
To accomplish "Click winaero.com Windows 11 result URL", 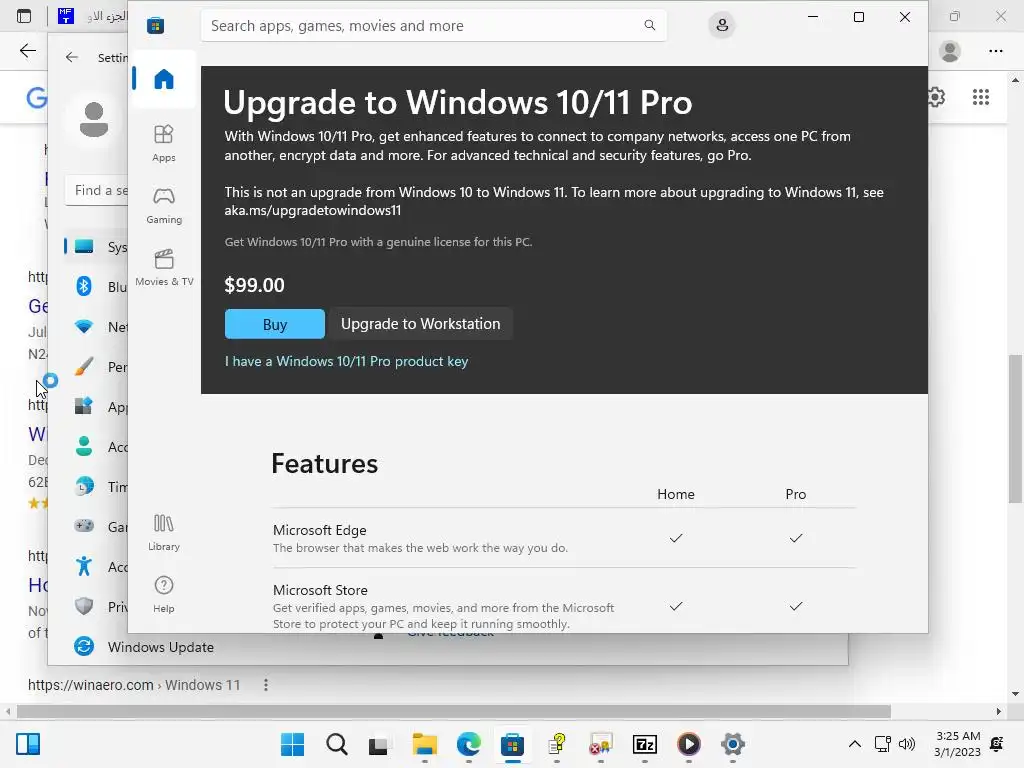I will click(134, 685).
